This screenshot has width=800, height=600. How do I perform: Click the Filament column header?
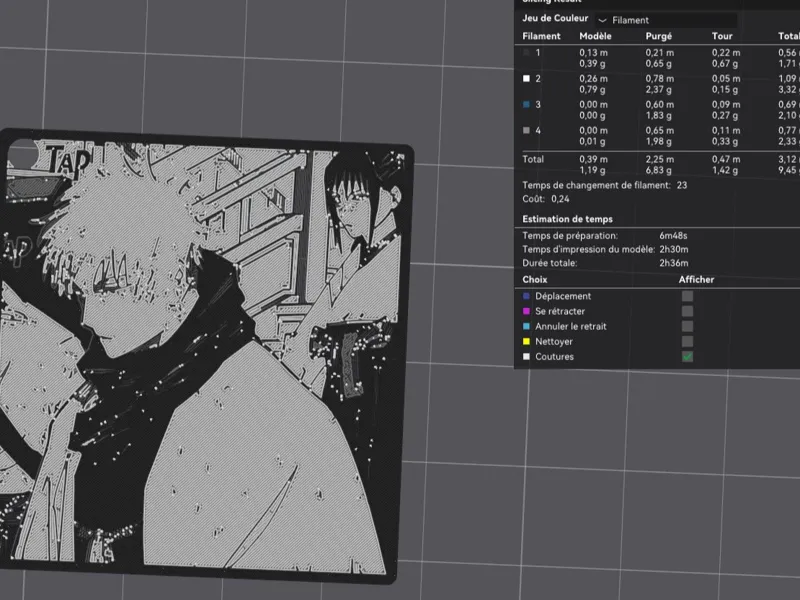click(x=541, y=36)
